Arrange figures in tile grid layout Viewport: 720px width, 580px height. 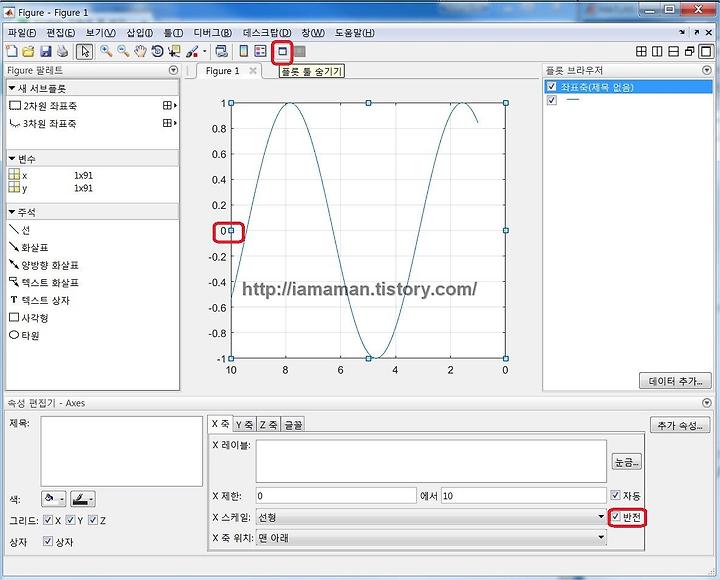tap(641, 51)
